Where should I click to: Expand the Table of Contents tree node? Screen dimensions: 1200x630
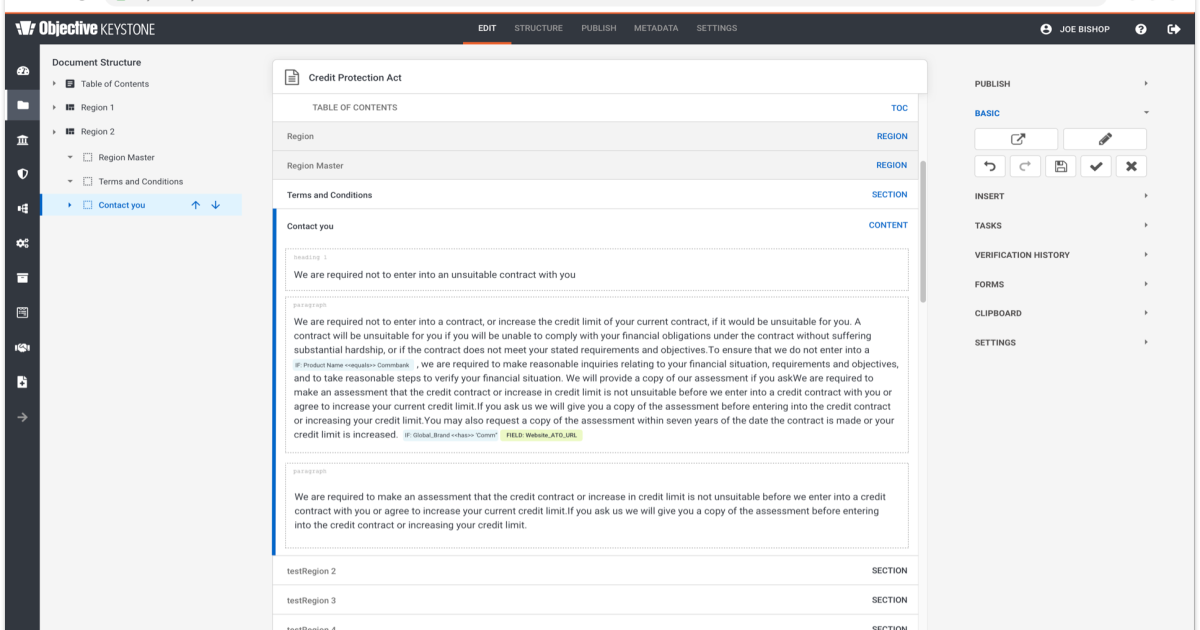tap(54, 83)
